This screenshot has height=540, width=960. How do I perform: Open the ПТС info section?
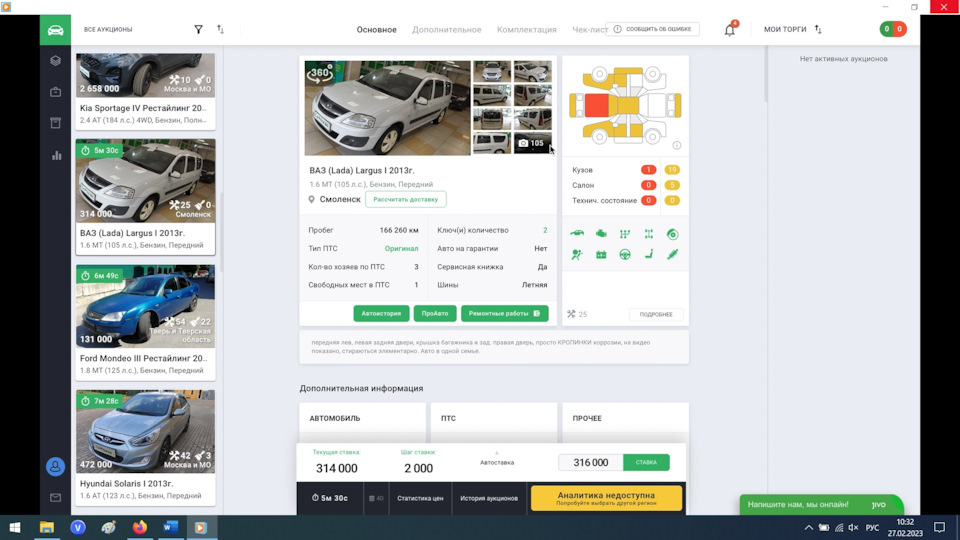point(493,422)
